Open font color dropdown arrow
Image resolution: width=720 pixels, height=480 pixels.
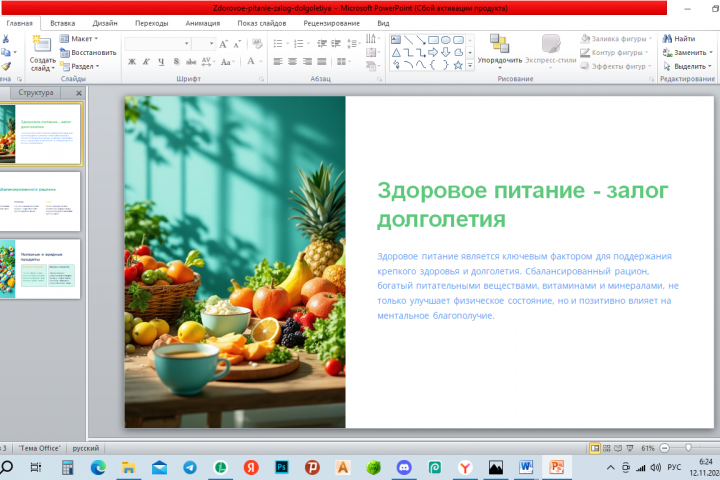coord(261,62)
